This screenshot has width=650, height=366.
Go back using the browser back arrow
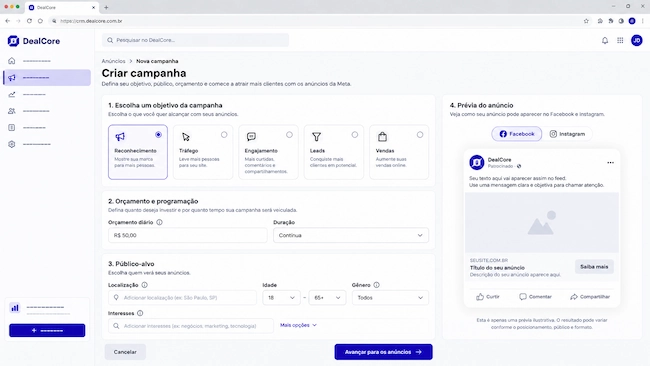coord(7,21)
